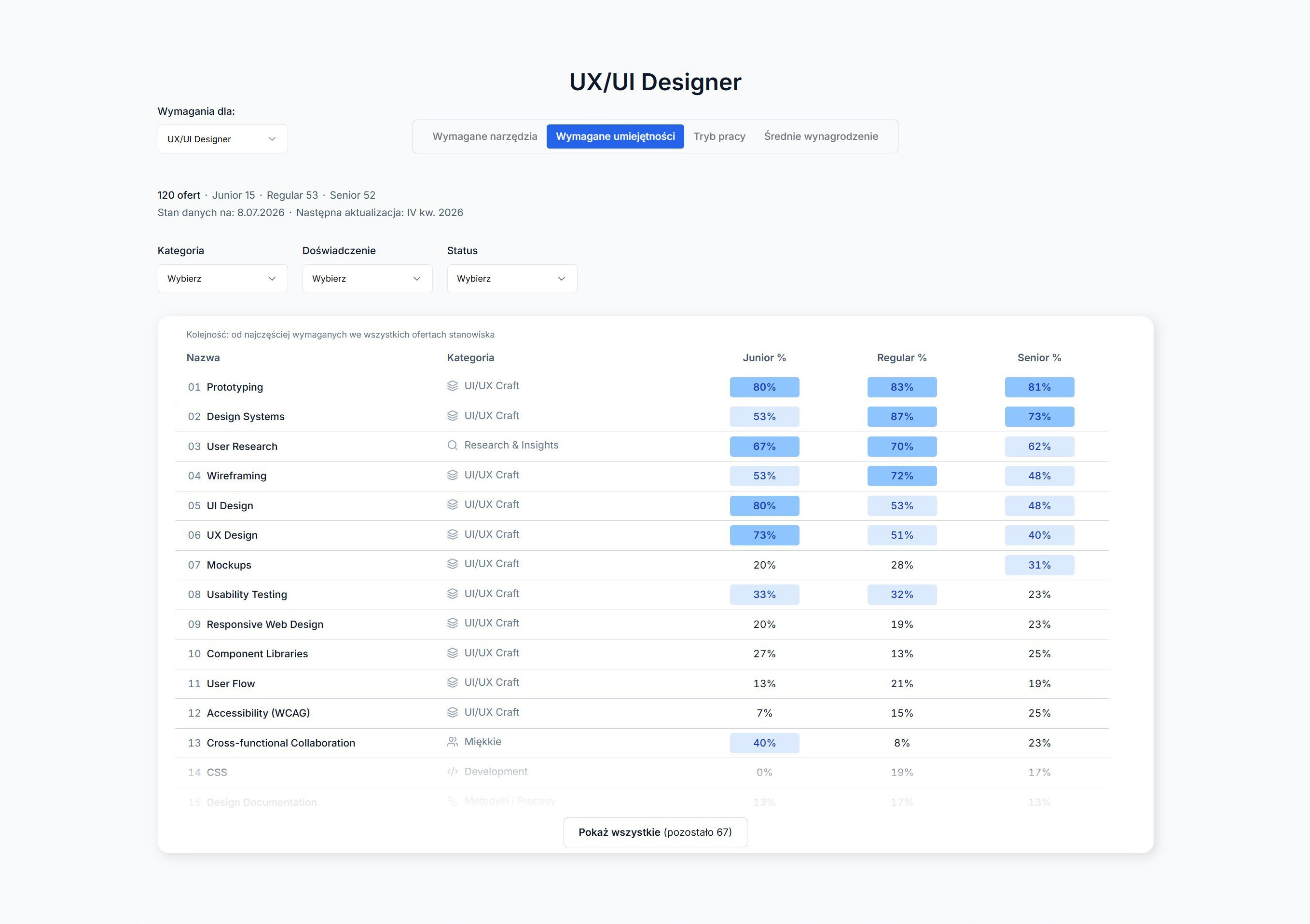Click the layers icon in the Usability Testing row
The width and height of the screenshot is (1310, 924).
pyautogui.click(x=453, y=593)
